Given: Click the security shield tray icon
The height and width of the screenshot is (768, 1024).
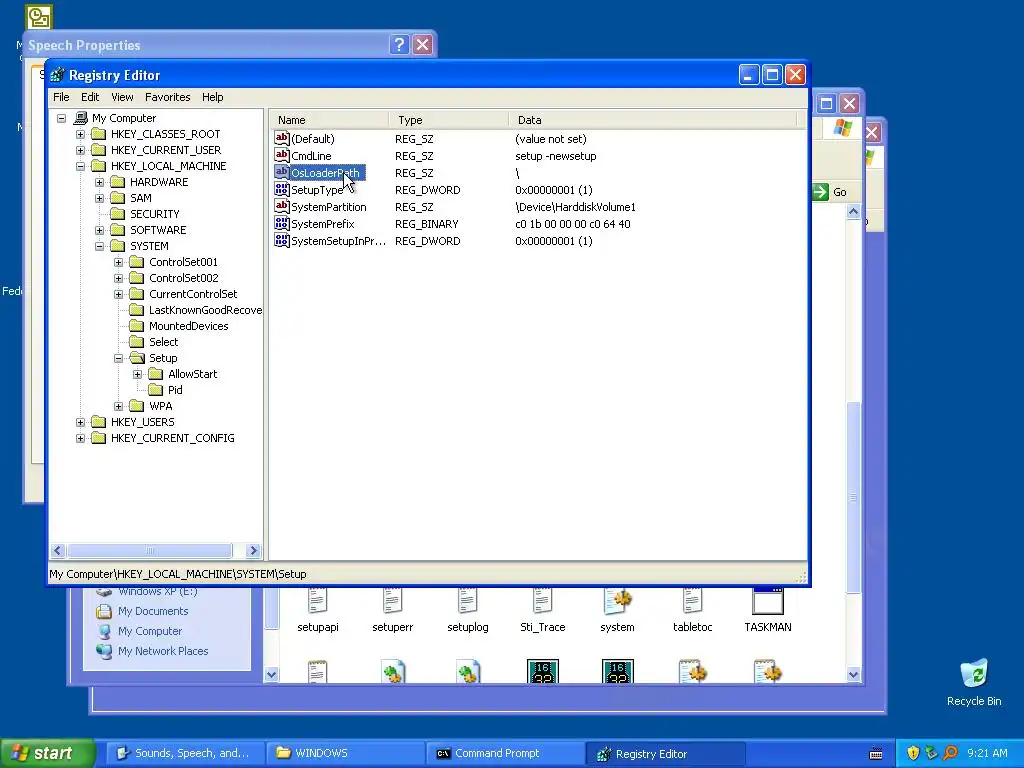Looking at the screenshot, I should (913, 753).
